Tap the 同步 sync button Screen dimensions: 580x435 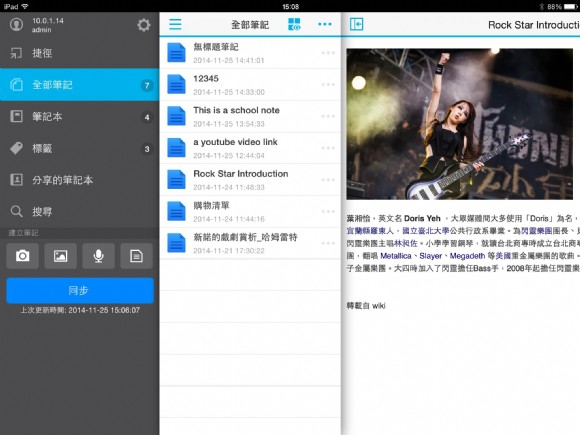pos(80,290)
